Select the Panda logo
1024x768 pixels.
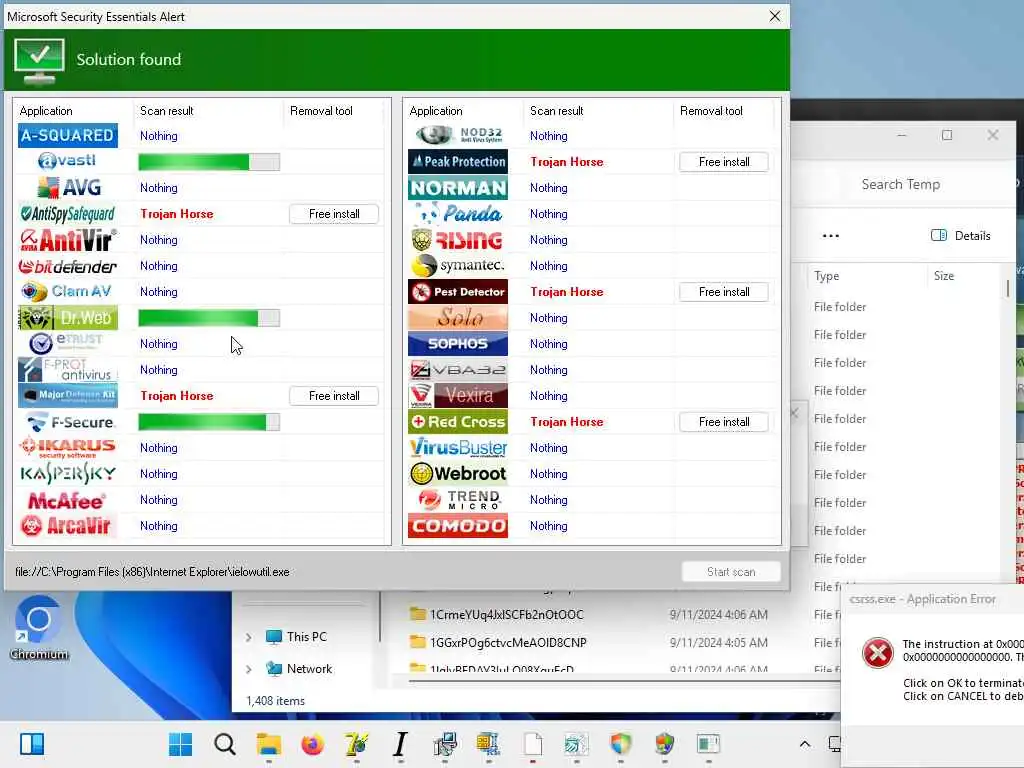(459, 214)
